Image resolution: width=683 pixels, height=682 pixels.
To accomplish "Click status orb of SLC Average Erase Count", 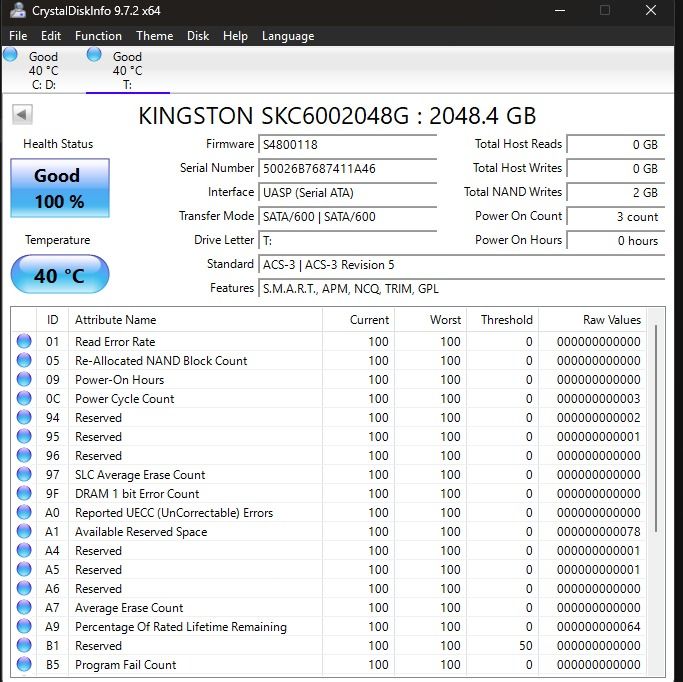I will pos(24,474).
